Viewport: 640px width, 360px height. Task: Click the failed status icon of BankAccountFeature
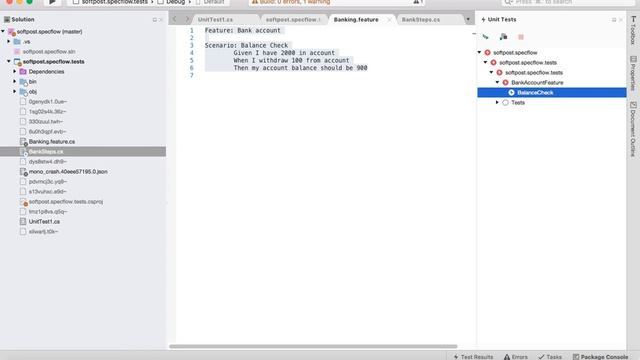(505, 82)
